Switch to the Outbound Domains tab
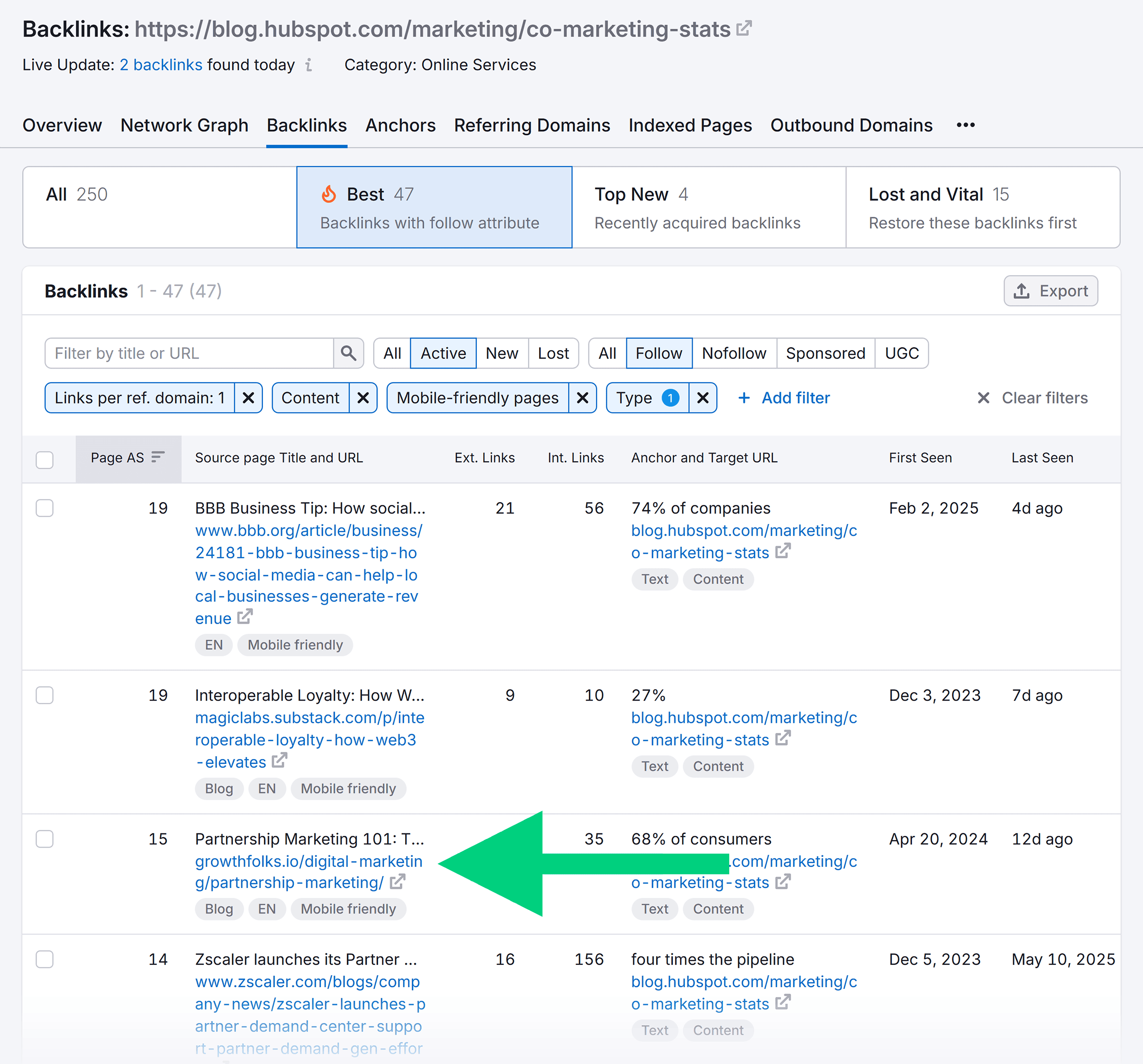Screen dimensions: 1143x1064 (851, 125)
